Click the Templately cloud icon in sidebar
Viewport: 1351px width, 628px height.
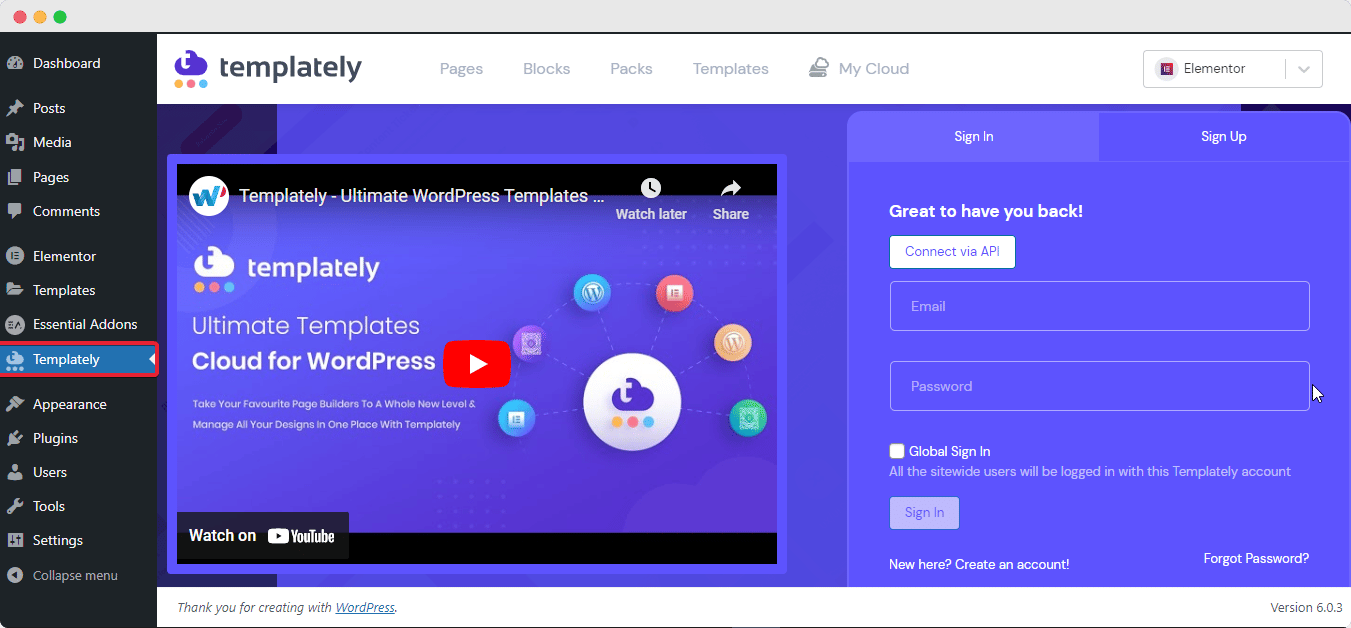click(x=15, y=360)
